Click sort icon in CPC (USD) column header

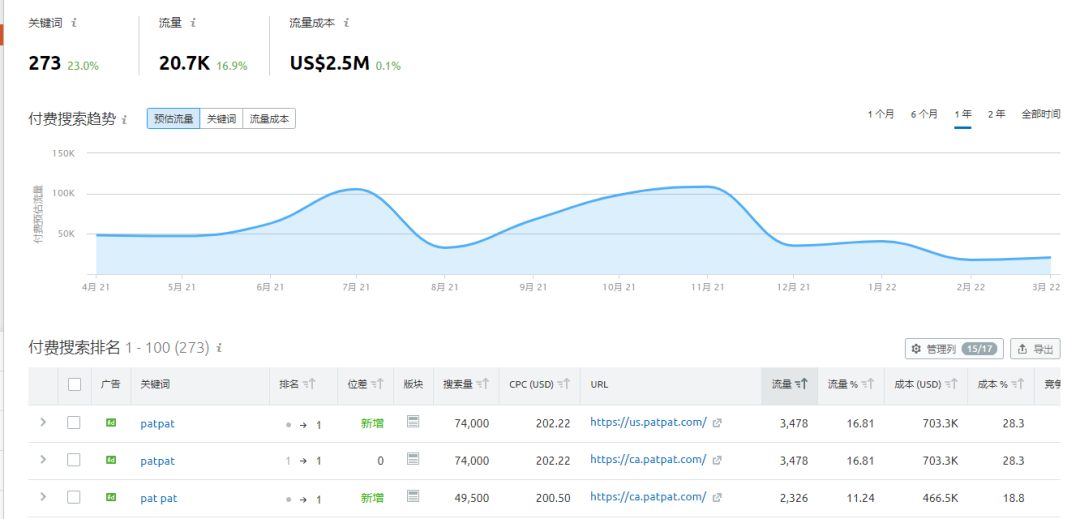click(x=563, y=384)
